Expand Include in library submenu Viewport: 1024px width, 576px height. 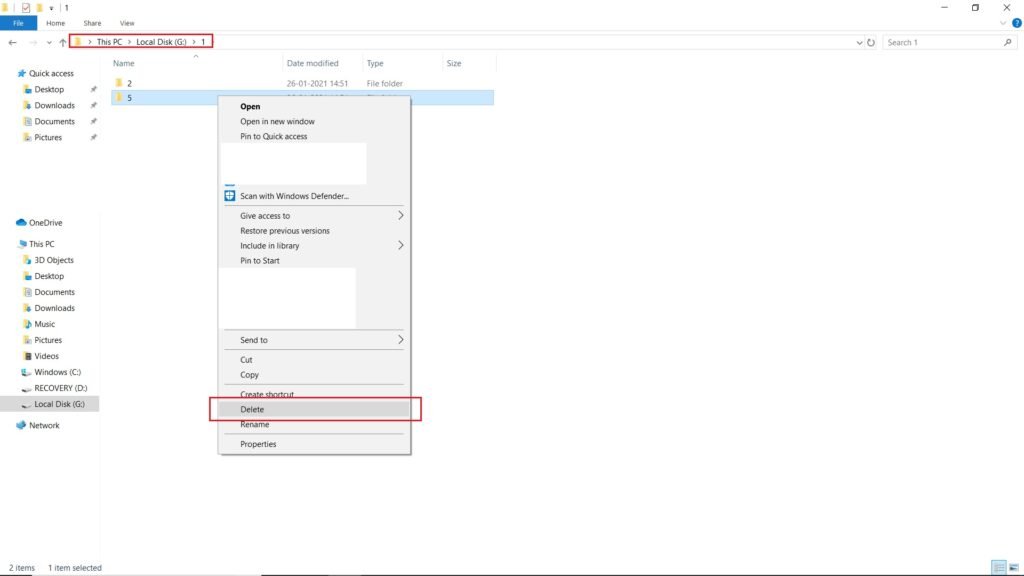tap(313, 246)
